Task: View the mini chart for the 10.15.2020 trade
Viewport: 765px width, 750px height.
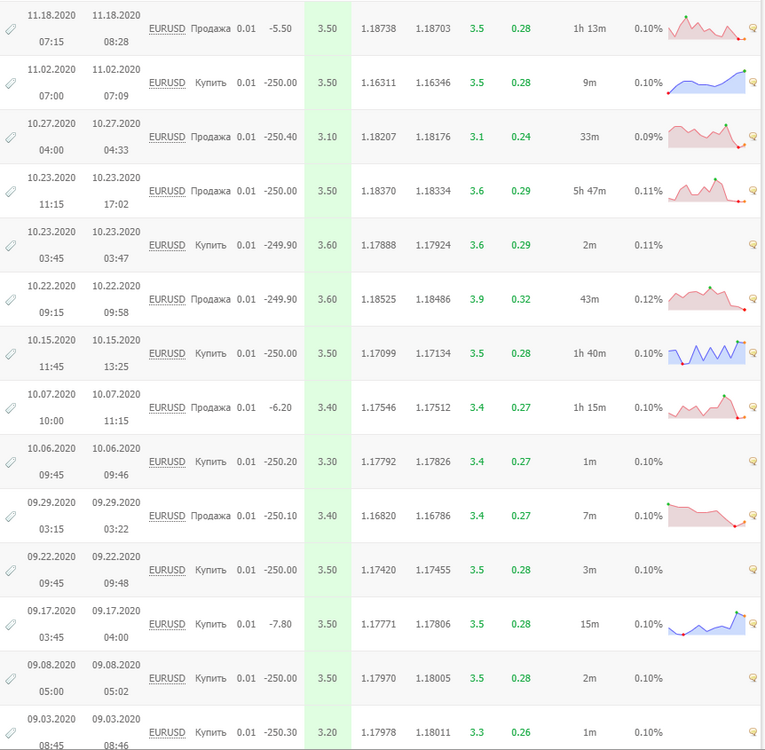Action: [706, 353]
